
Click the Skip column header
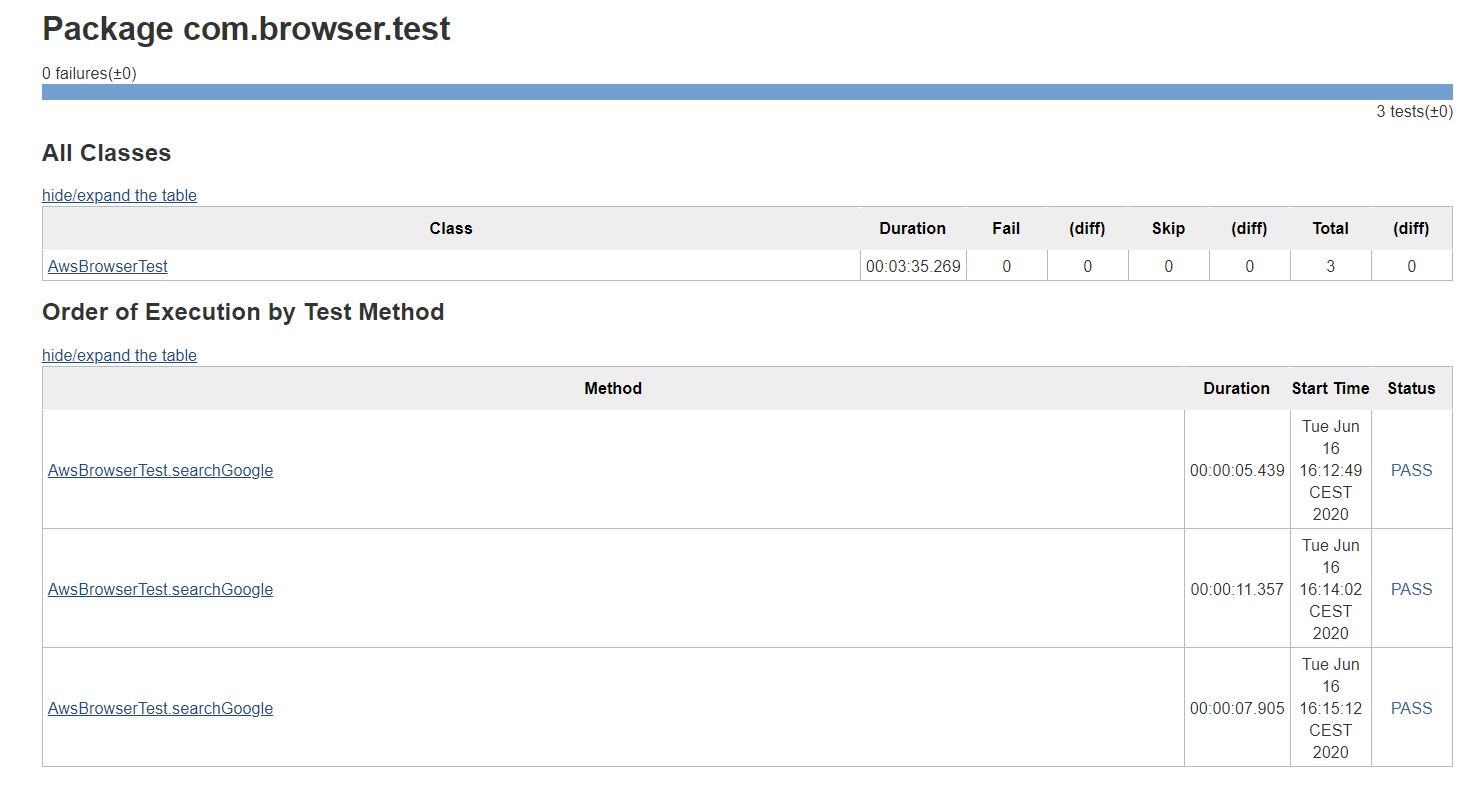pos(1168,228)
